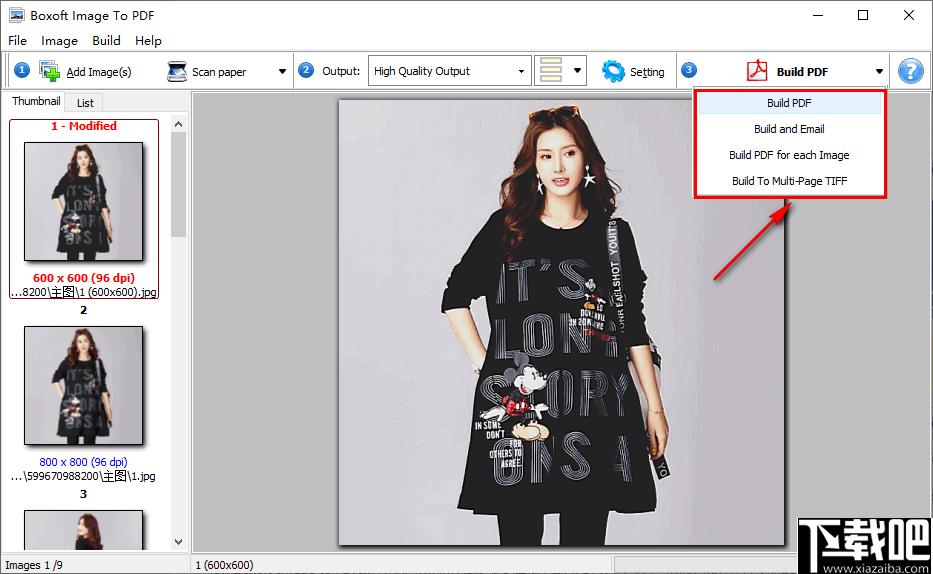Click the Boxoft app icon in title bar
Viewport: 933px width, 574px height.
click(x=17, y=15)
